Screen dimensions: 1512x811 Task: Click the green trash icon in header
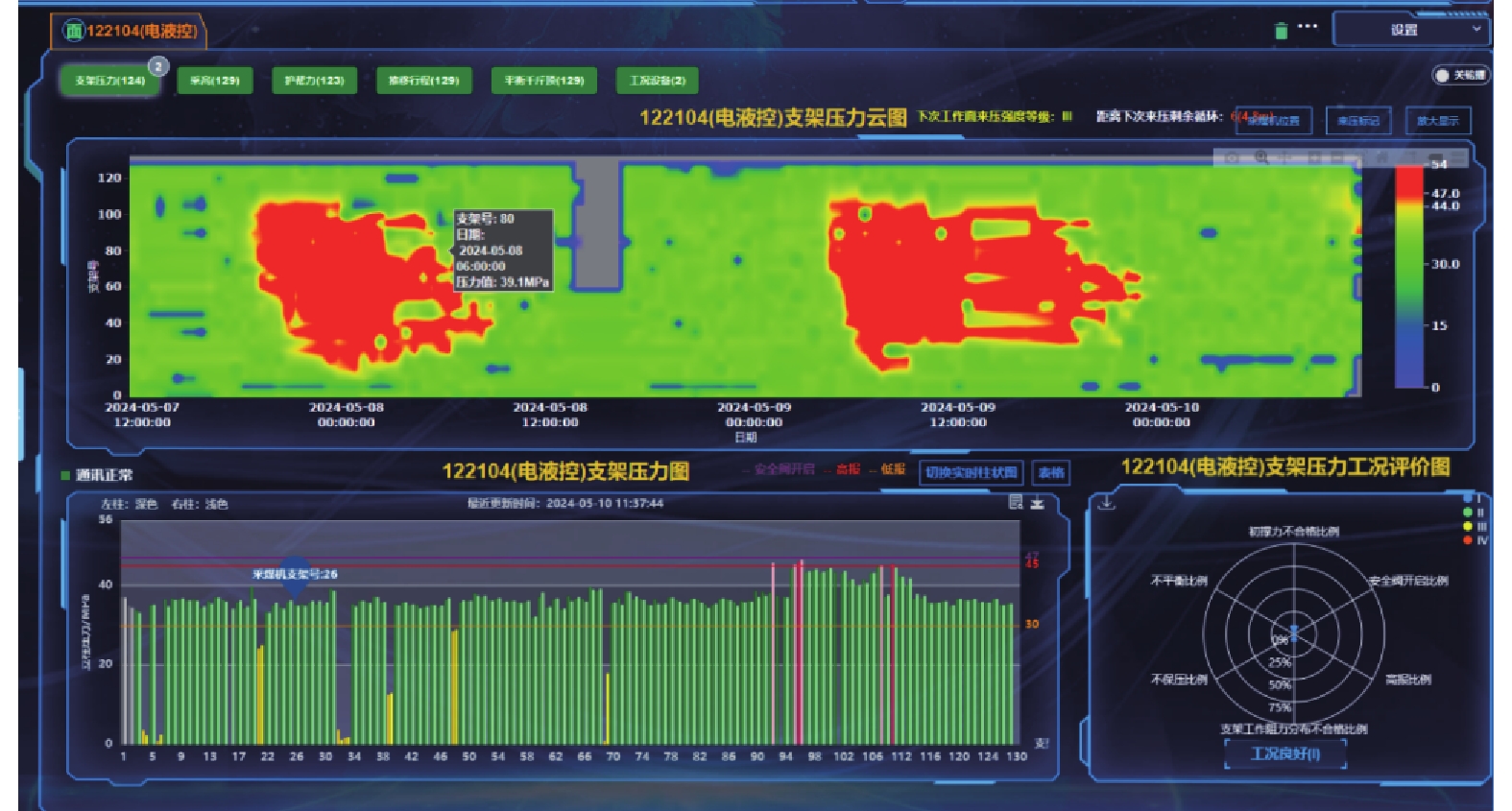pos(1280,31)
